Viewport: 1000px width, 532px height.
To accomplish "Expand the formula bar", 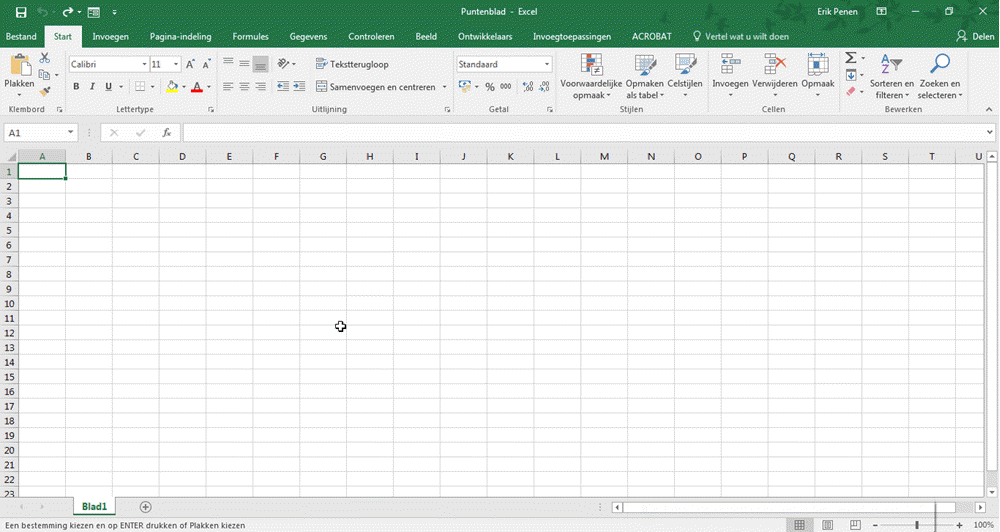I will [990, 133].
